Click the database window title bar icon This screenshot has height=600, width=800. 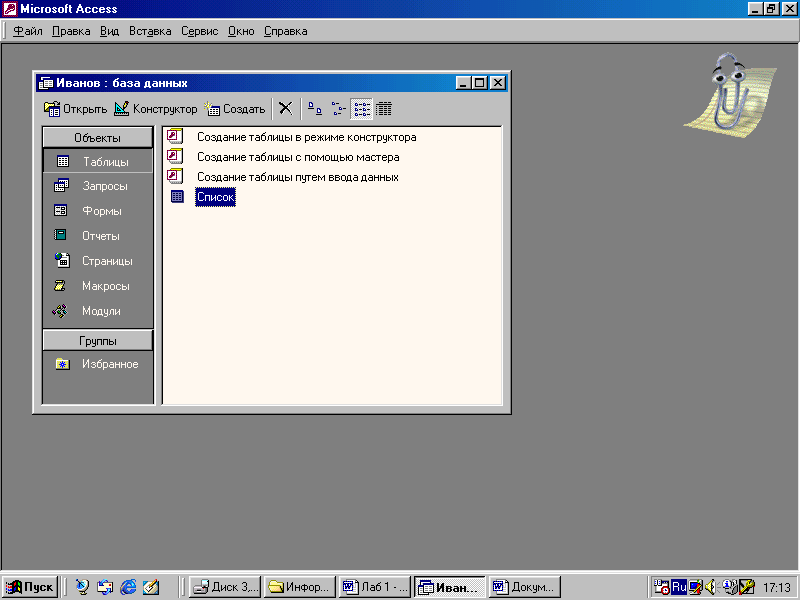click(x=46, y=83)
